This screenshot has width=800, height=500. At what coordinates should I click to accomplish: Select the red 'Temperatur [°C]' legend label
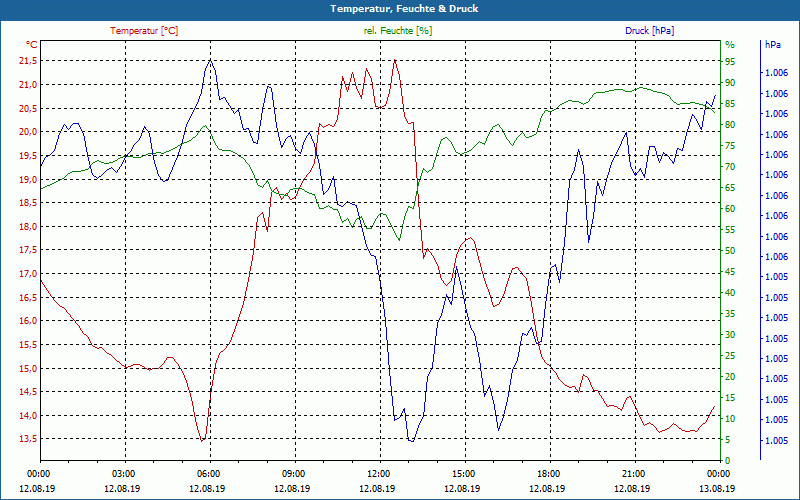click(x=144, y=31)
